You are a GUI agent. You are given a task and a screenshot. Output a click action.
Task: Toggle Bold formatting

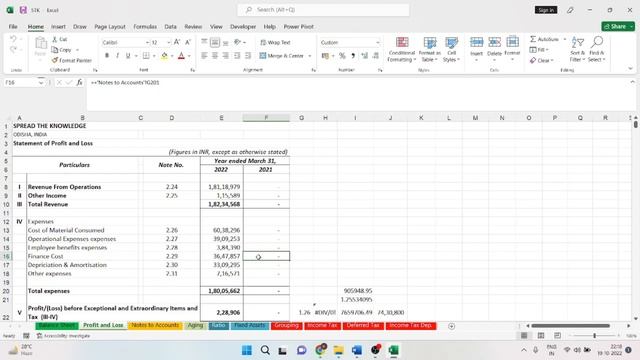pyautogui.click(x=107, y=56)
